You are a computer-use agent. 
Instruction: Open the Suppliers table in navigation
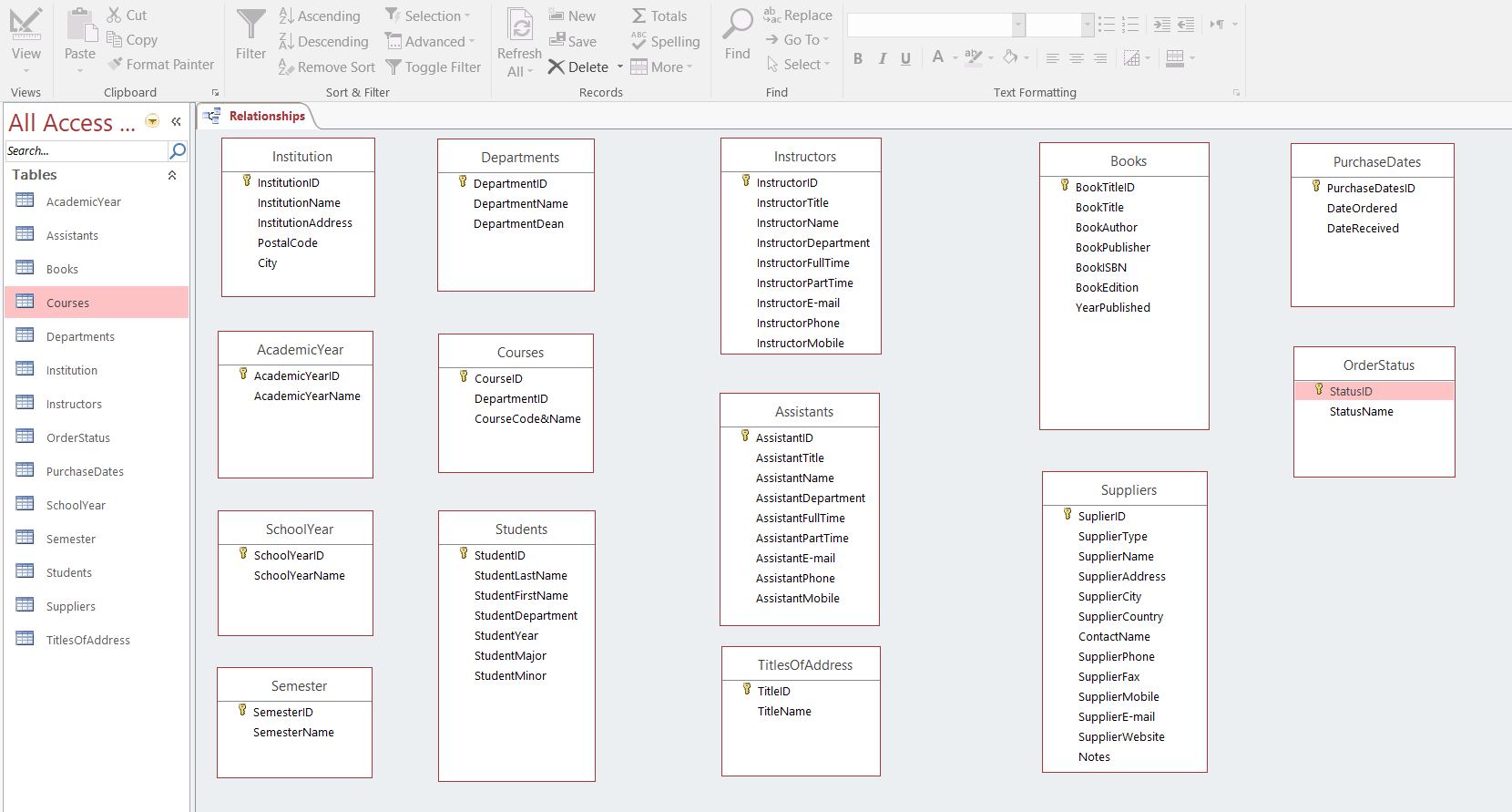click(97, 606)
